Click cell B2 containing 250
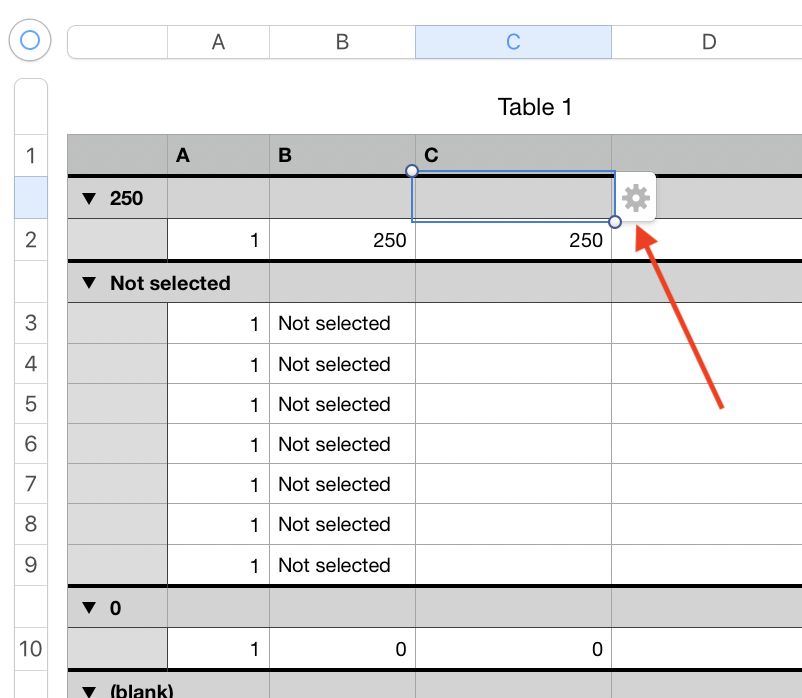The width and height of the screenshot is (802, 698). tap(342, 240)
